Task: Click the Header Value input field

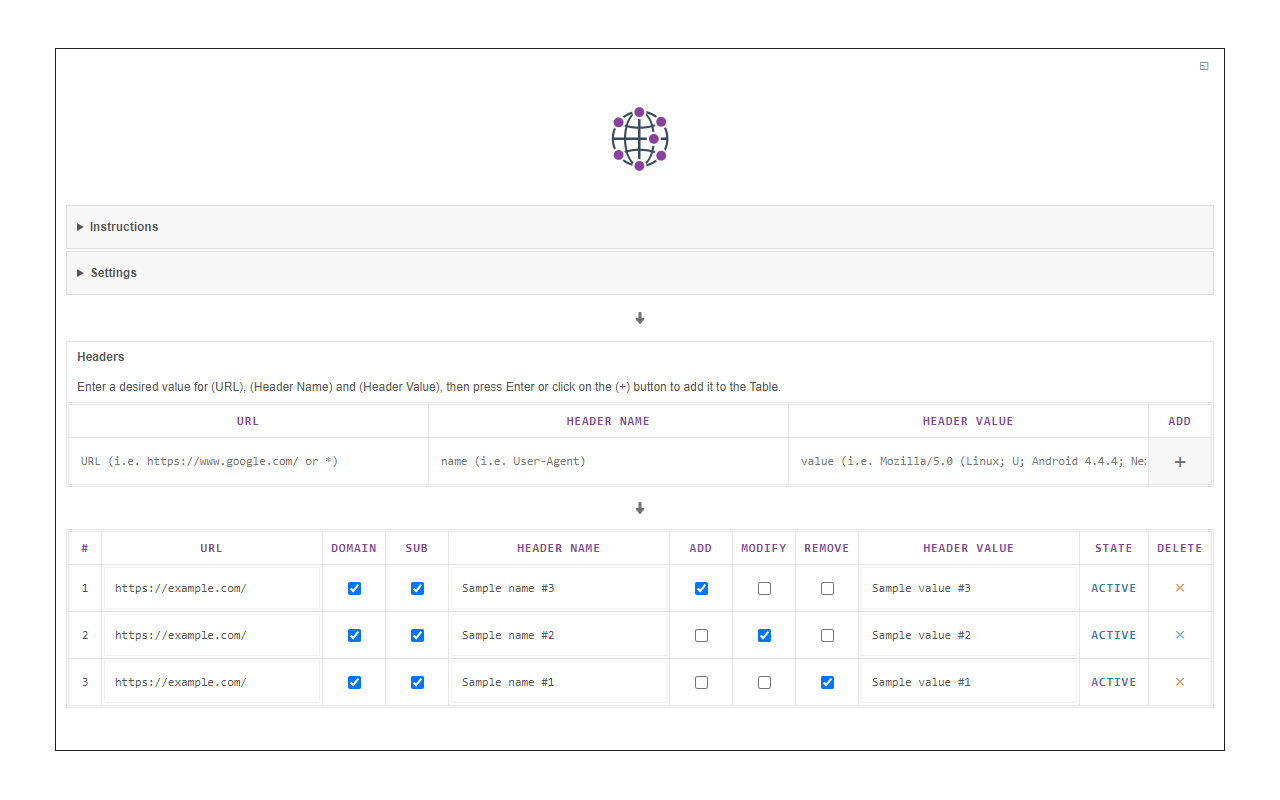Action: [x=967, y=461]
